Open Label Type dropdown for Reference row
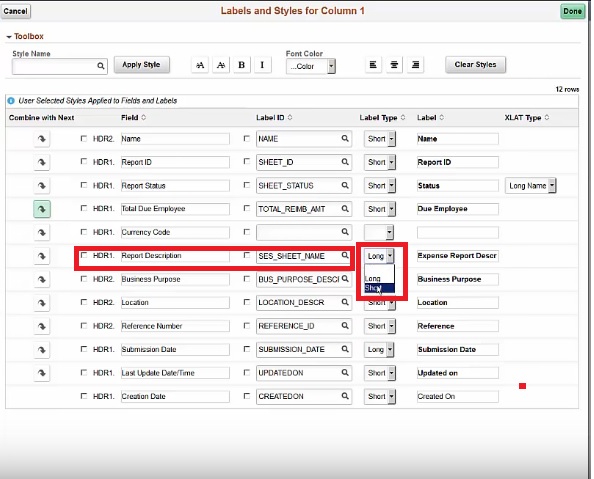 pos(380,326)
